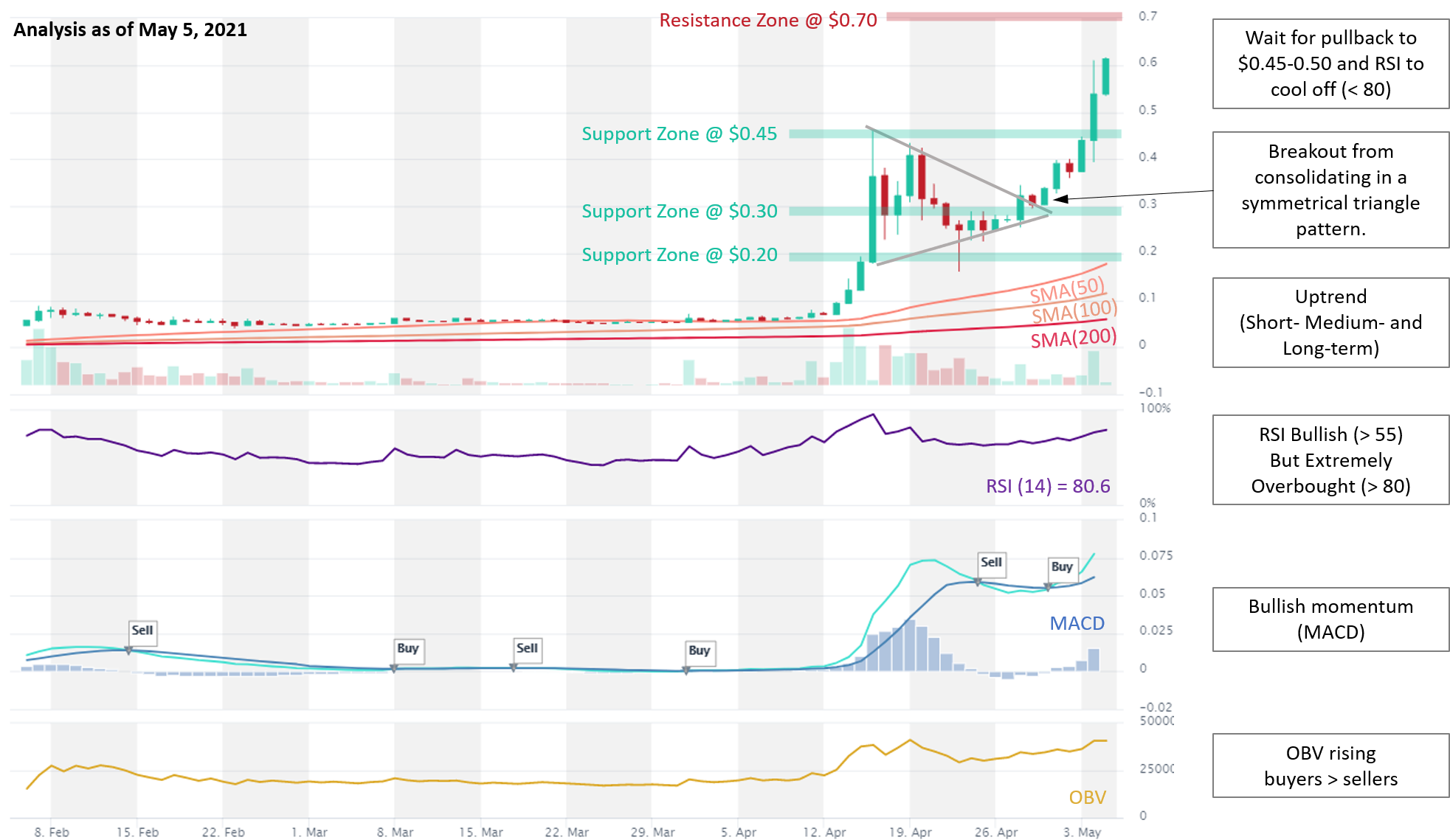Click the 'RSI (14) = 80.6' readout
This screenshot has height=840, width=1450.
[x=1048, y=486]
